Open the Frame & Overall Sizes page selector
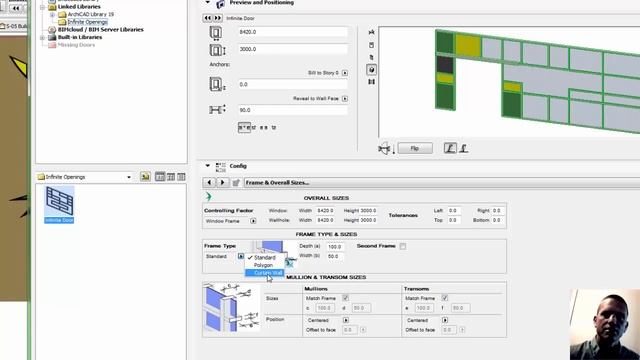 pyautogui.click(x=442, y=182)
